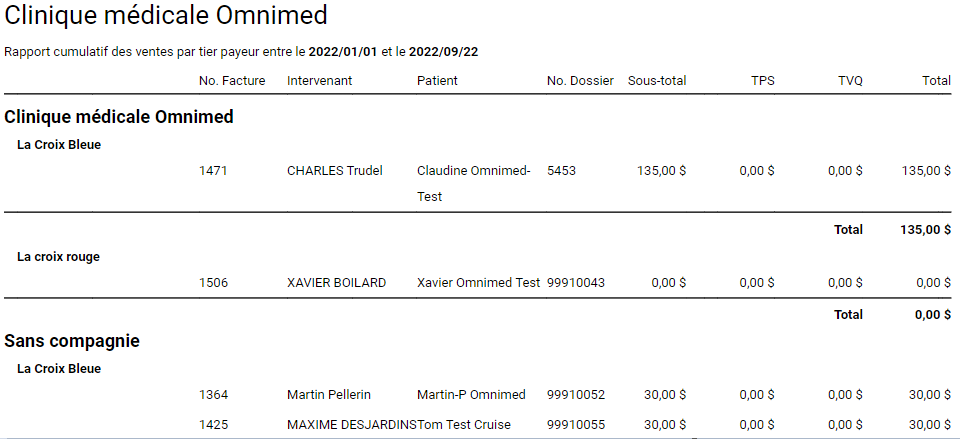The width and height of the screenshot is (960, 439).
Task: Click the start date 2022/01/01
Action: [343, 51]
